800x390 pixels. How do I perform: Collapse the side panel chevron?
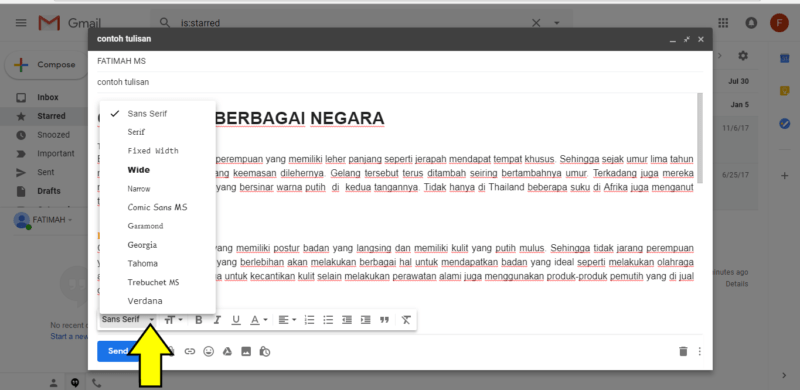pyautogui.click(x=785, y=376)
